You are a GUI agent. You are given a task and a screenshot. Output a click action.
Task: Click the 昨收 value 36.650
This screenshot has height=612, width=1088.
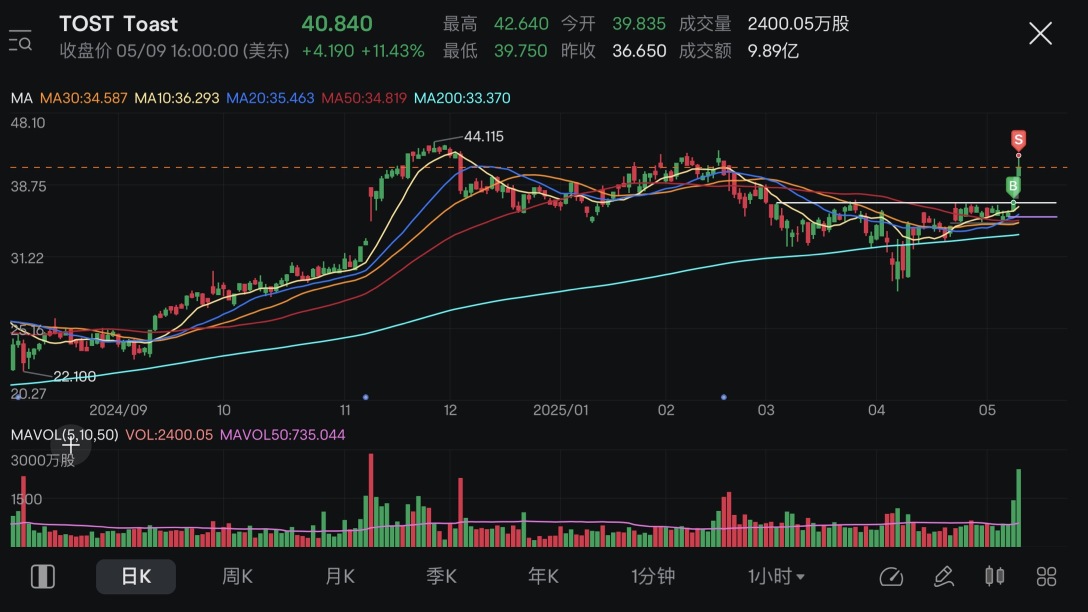click(x=639, y=51)
